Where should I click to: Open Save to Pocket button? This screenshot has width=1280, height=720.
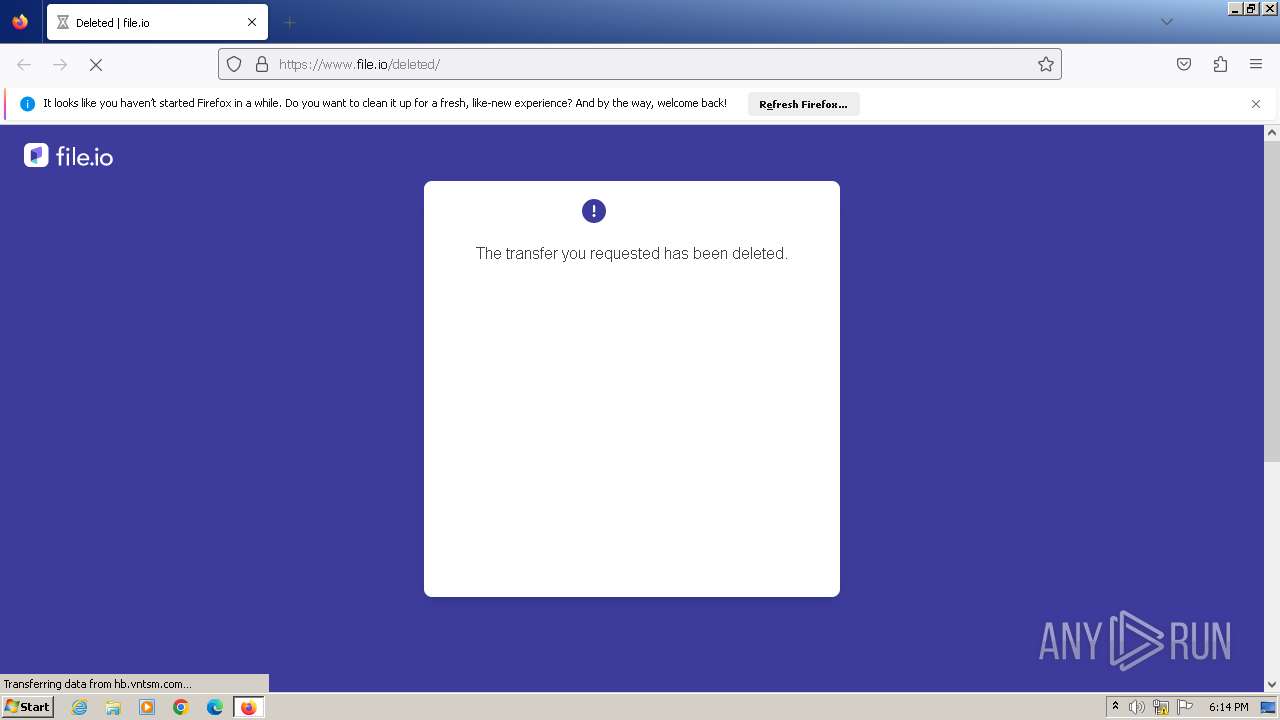1184,64
